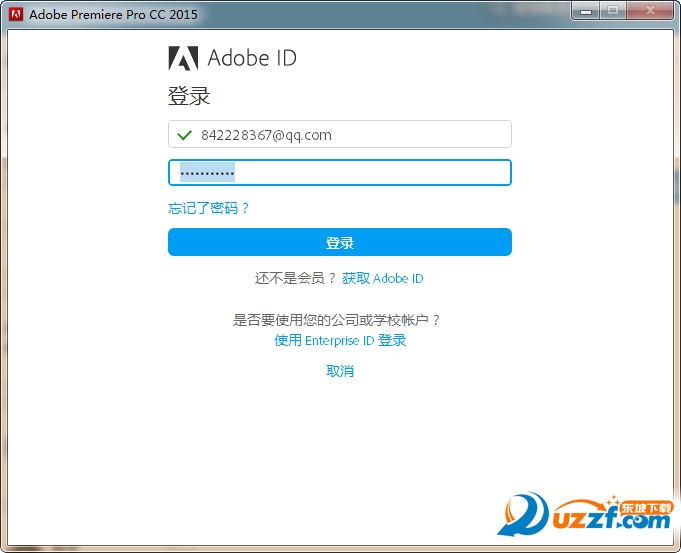Click the Adobe app icon in title bar
The width and height of the screenshot is (681, 553).
coord(16,14)
